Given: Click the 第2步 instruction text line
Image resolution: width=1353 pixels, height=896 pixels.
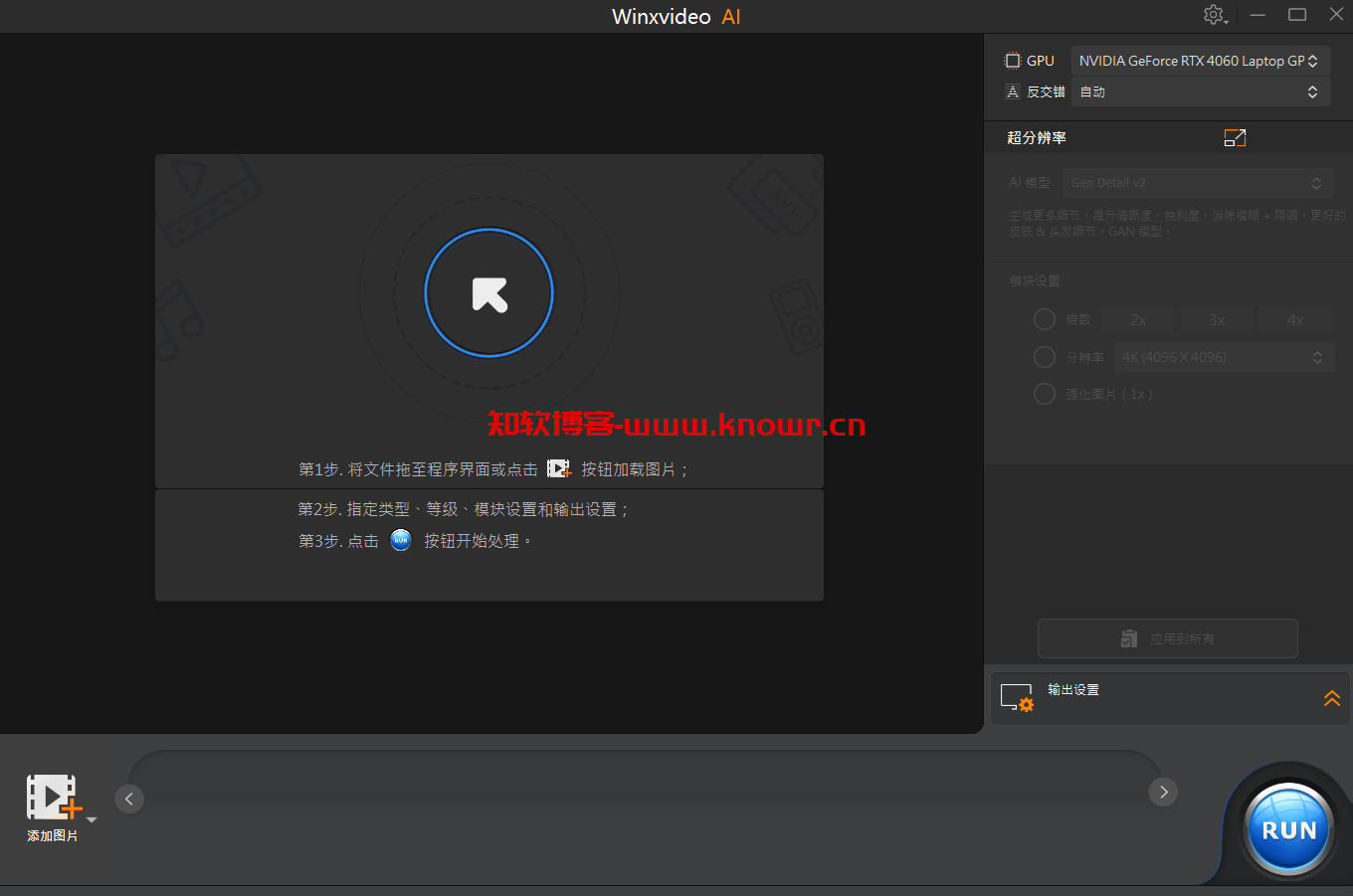Looking at the screenshot, I should 464,509.
